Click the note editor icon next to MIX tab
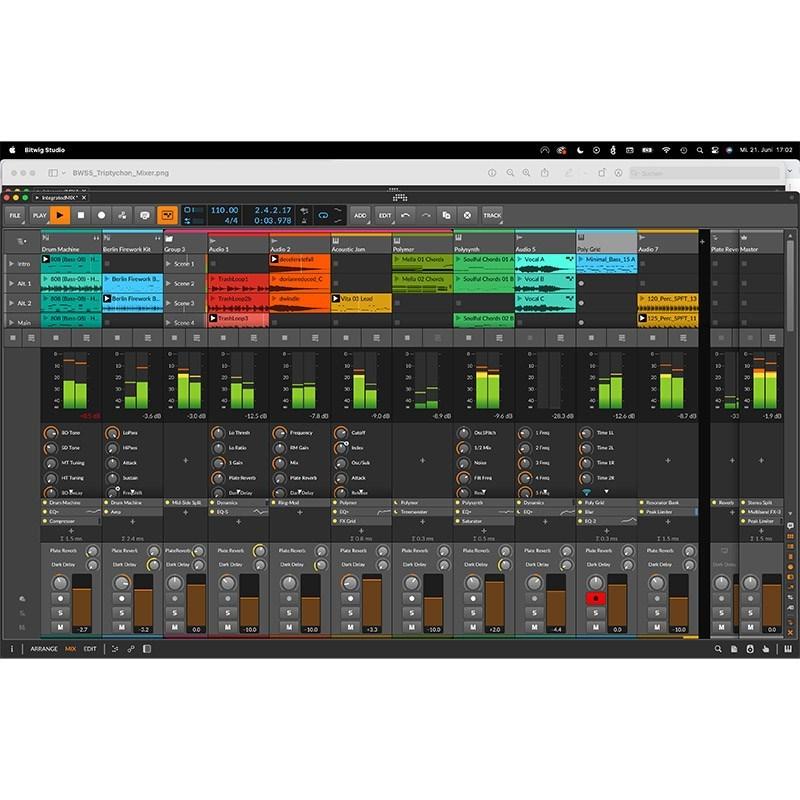 pos(117,648)
